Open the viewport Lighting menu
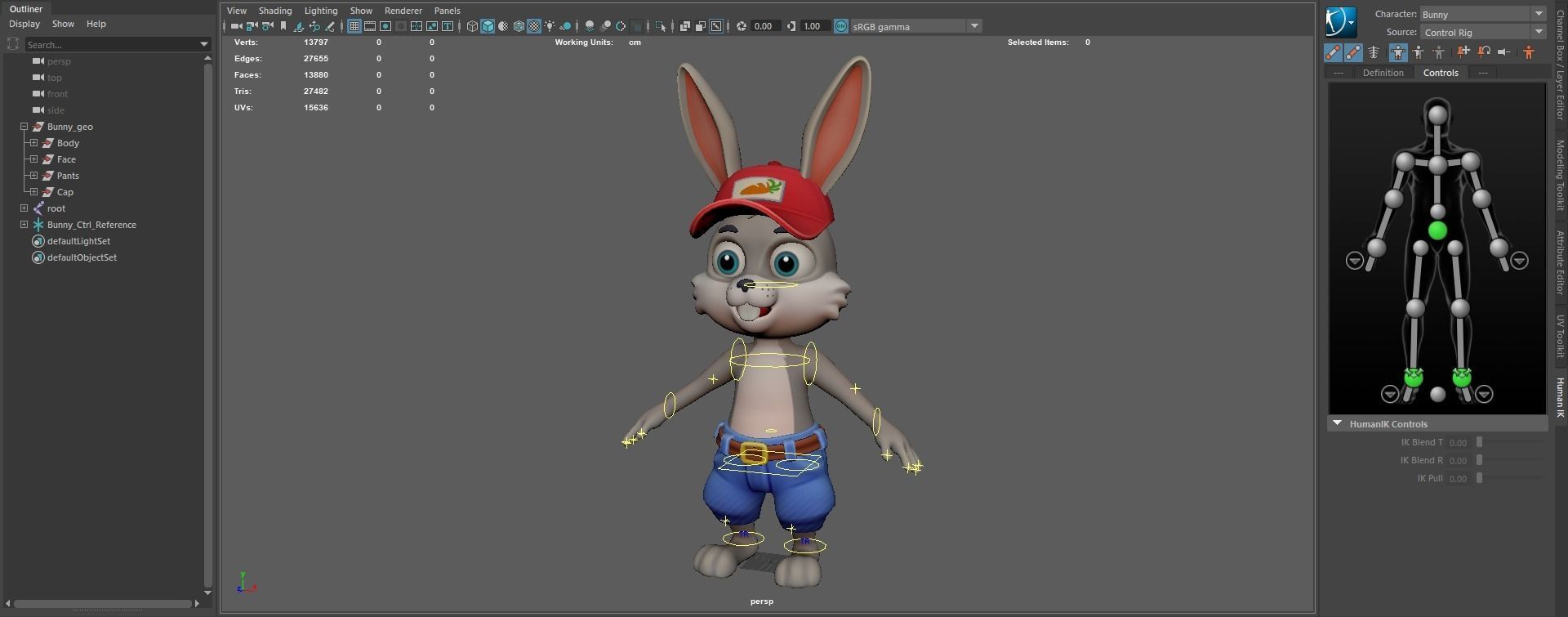 (321, 11)
